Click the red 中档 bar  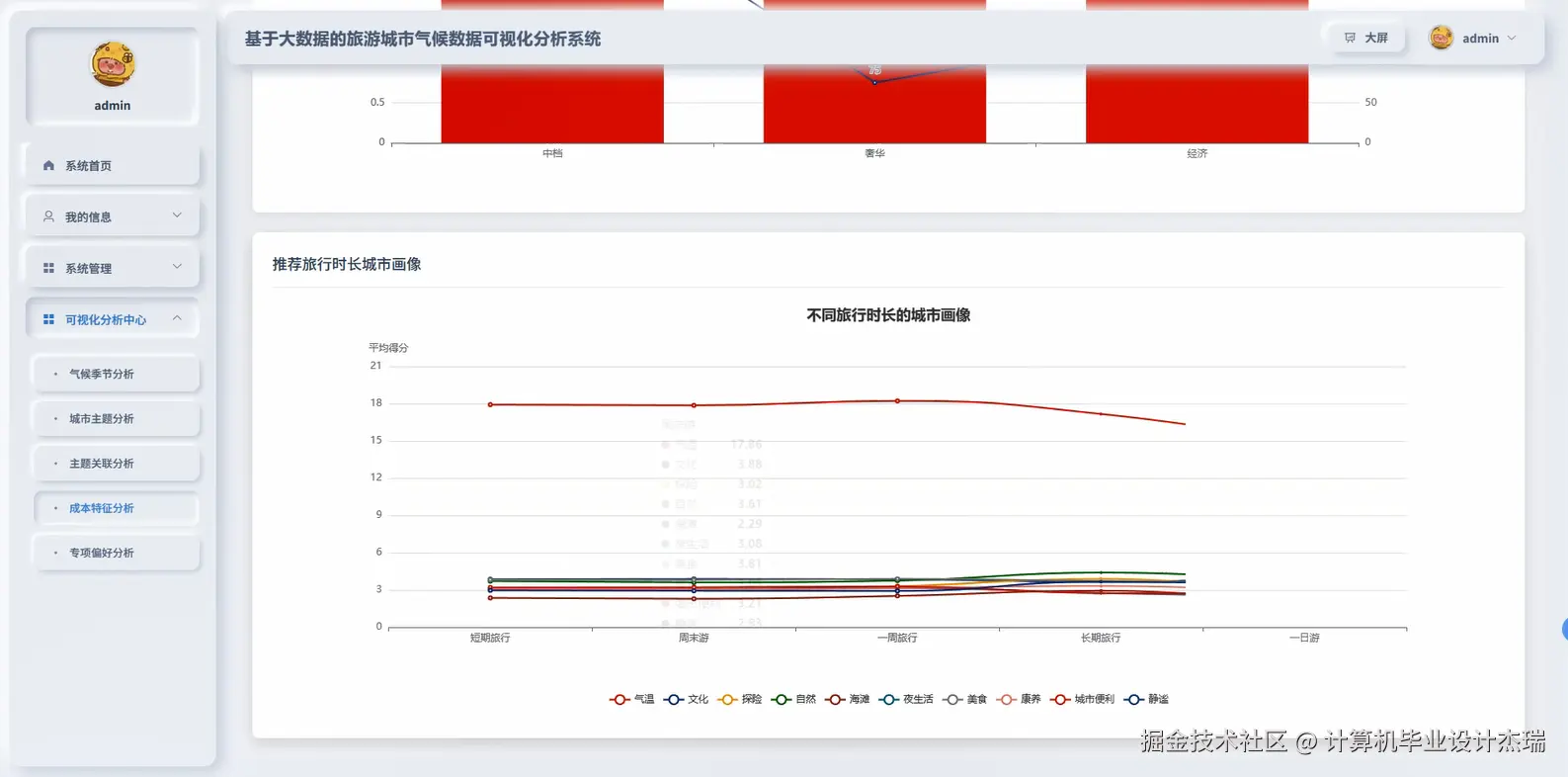(x=552, y=104)
